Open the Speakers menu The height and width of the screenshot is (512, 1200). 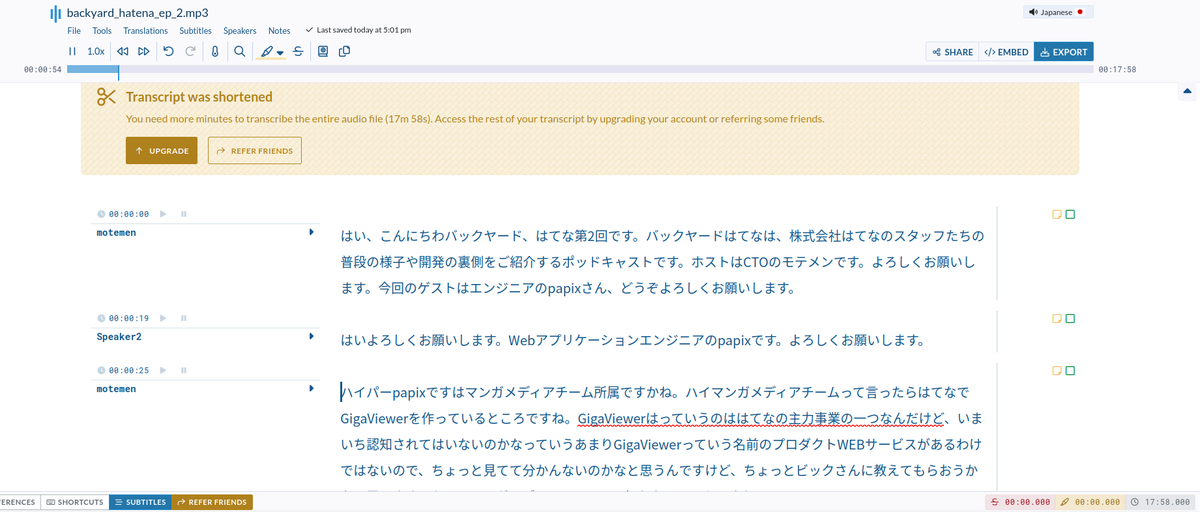(240, 31)
